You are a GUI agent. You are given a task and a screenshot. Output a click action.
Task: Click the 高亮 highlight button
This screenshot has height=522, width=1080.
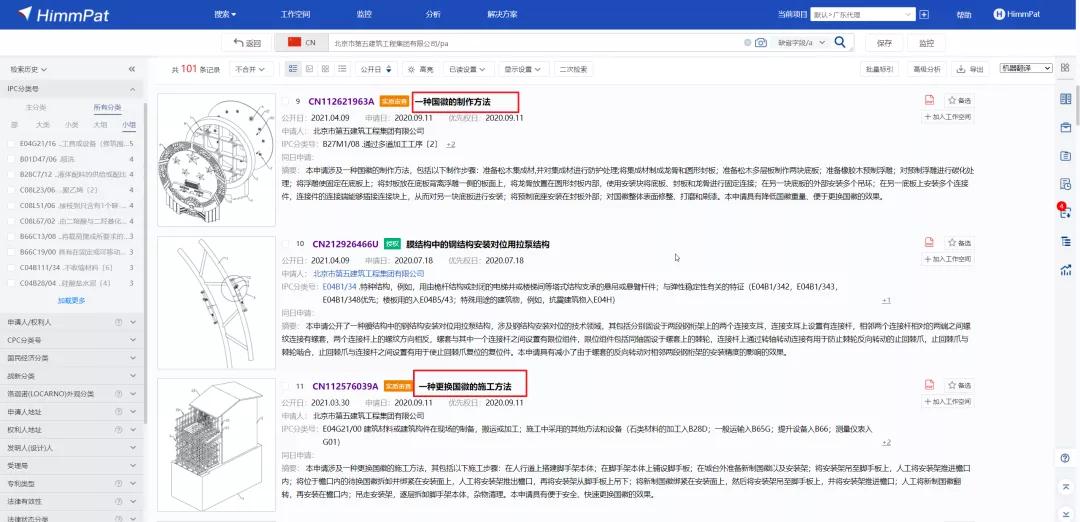tap(421, 69)
